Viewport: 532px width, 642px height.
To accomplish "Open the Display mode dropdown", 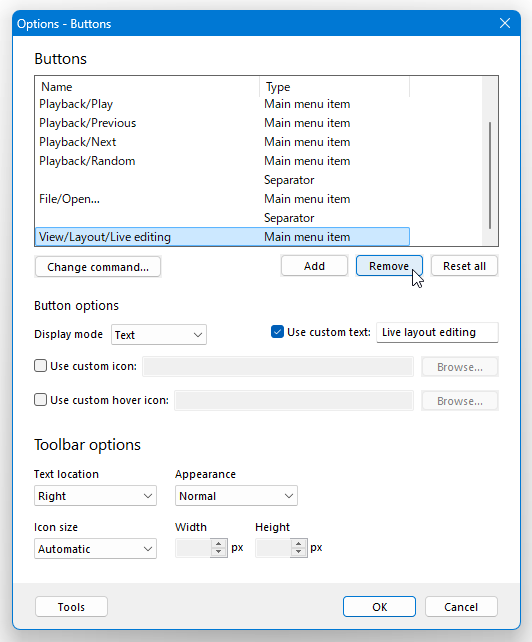I will (x=159, y=335).
